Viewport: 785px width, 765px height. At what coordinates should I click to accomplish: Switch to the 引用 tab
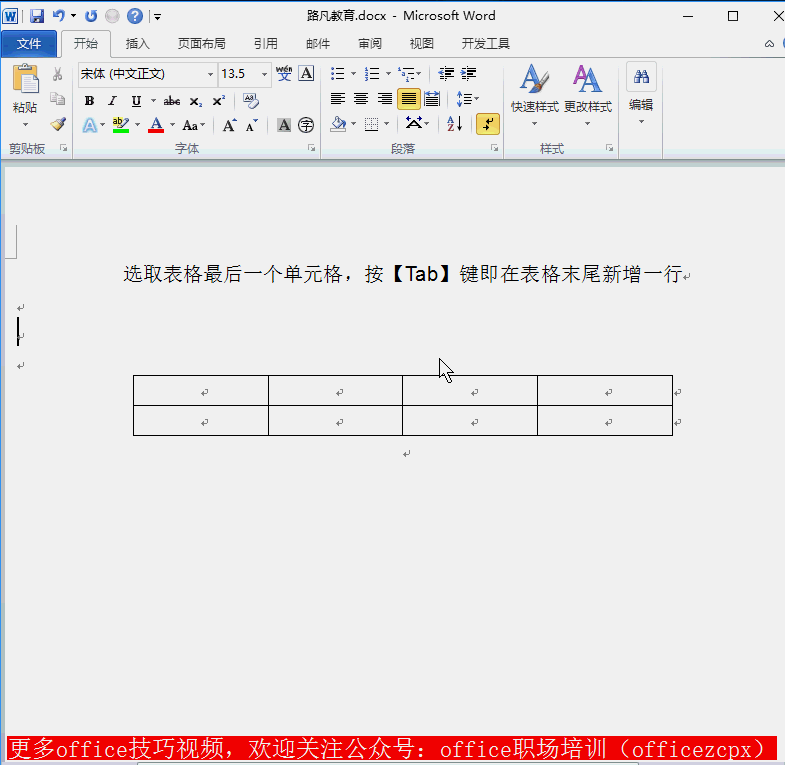[265, 44]
